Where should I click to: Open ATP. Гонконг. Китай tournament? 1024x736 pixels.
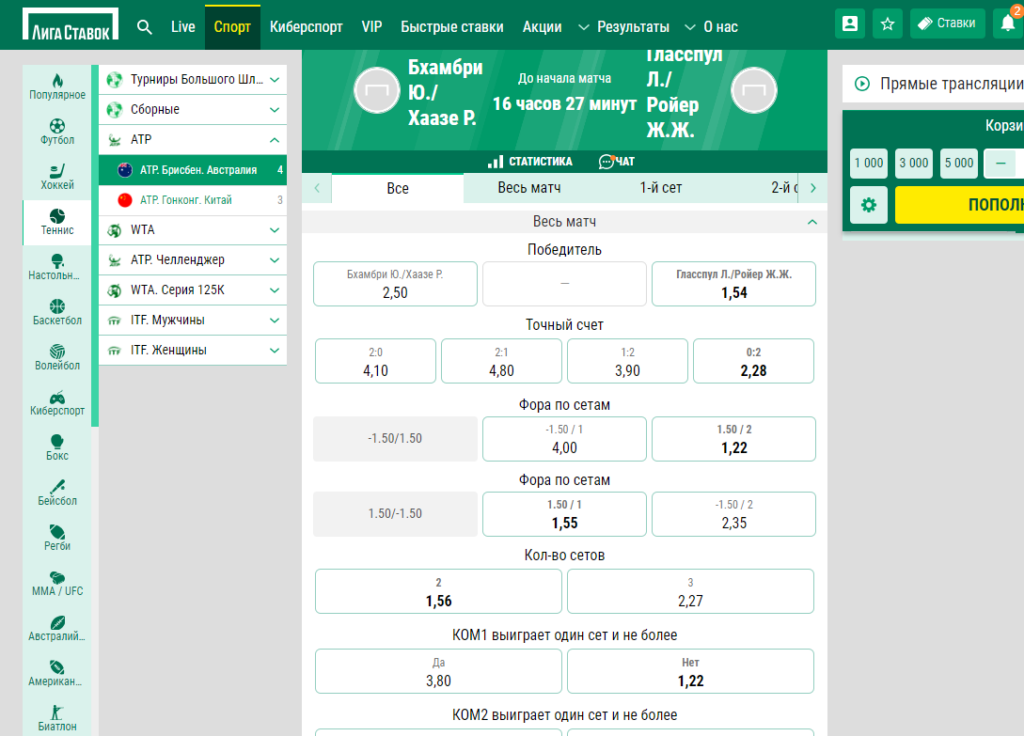tap(193, 200)
